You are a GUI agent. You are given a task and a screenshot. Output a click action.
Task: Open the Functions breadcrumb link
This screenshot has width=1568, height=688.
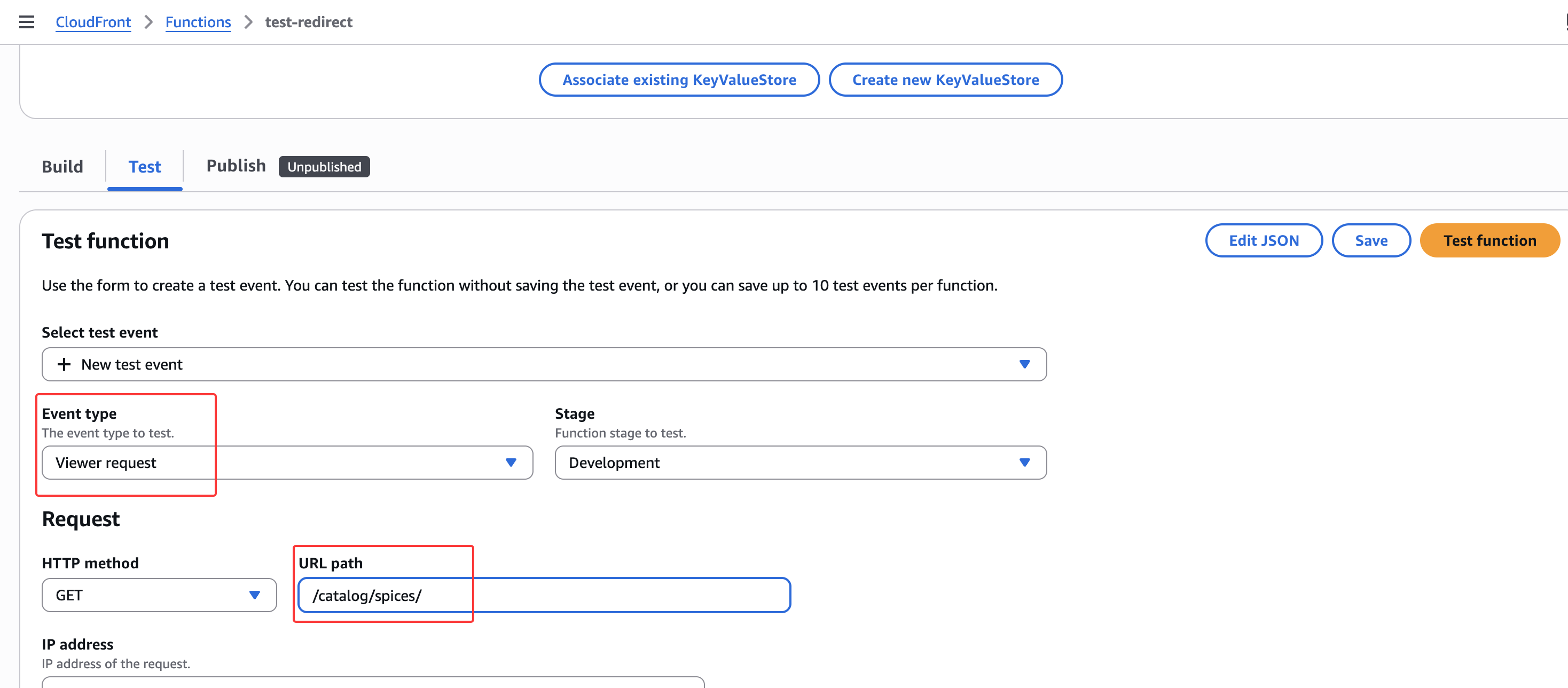tap(198, 22)
